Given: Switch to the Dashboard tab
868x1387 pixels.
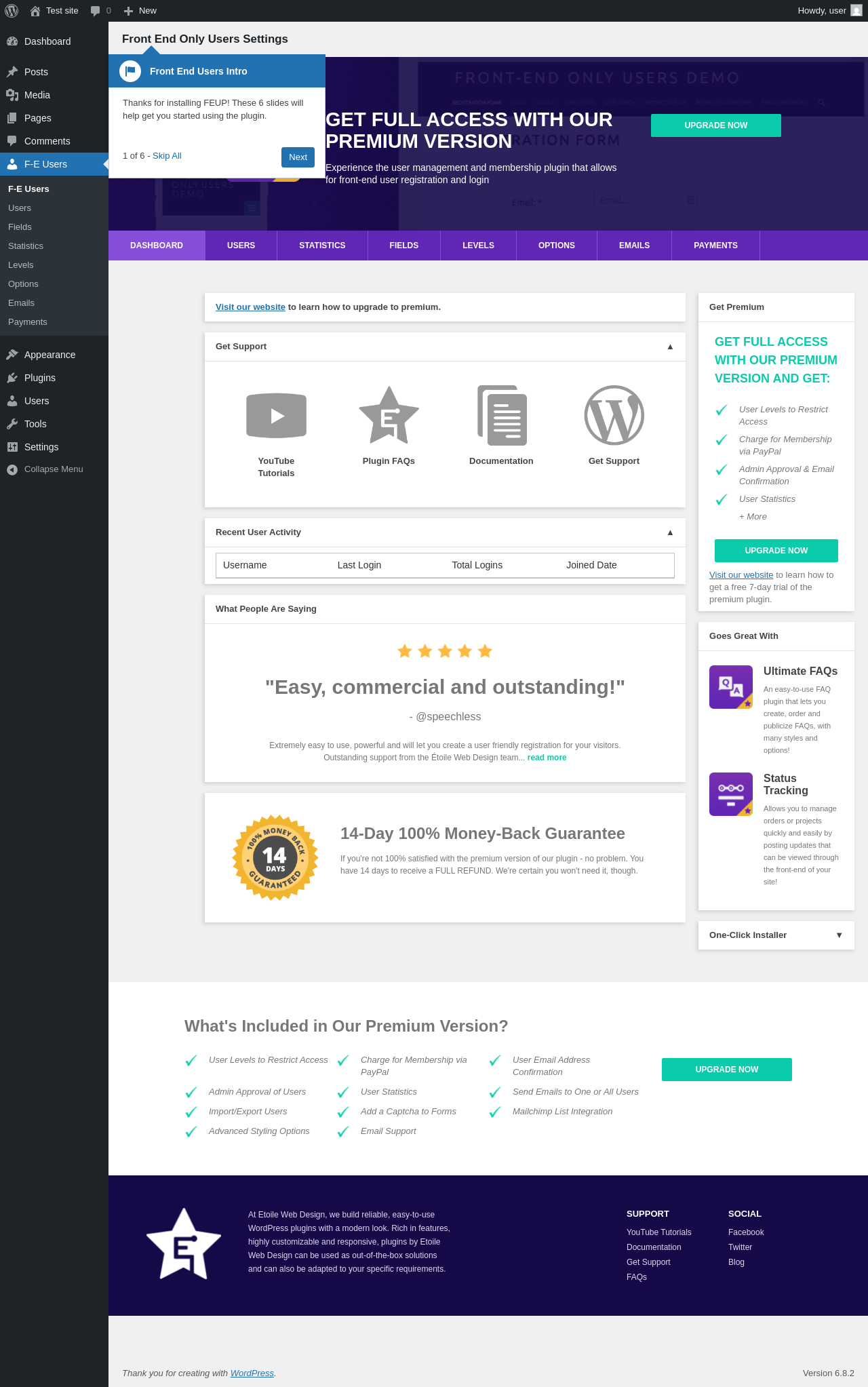Looking at the screenshot, I should (157, 246).
